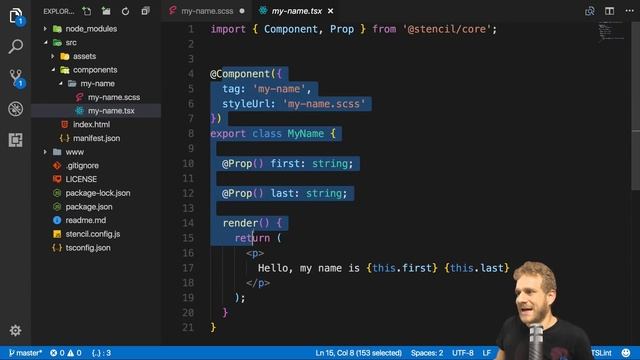Image resolution: width=640 pixels, height=360 pixels.
Task: Open readme.md in Explorer
Action: (86, 220)
